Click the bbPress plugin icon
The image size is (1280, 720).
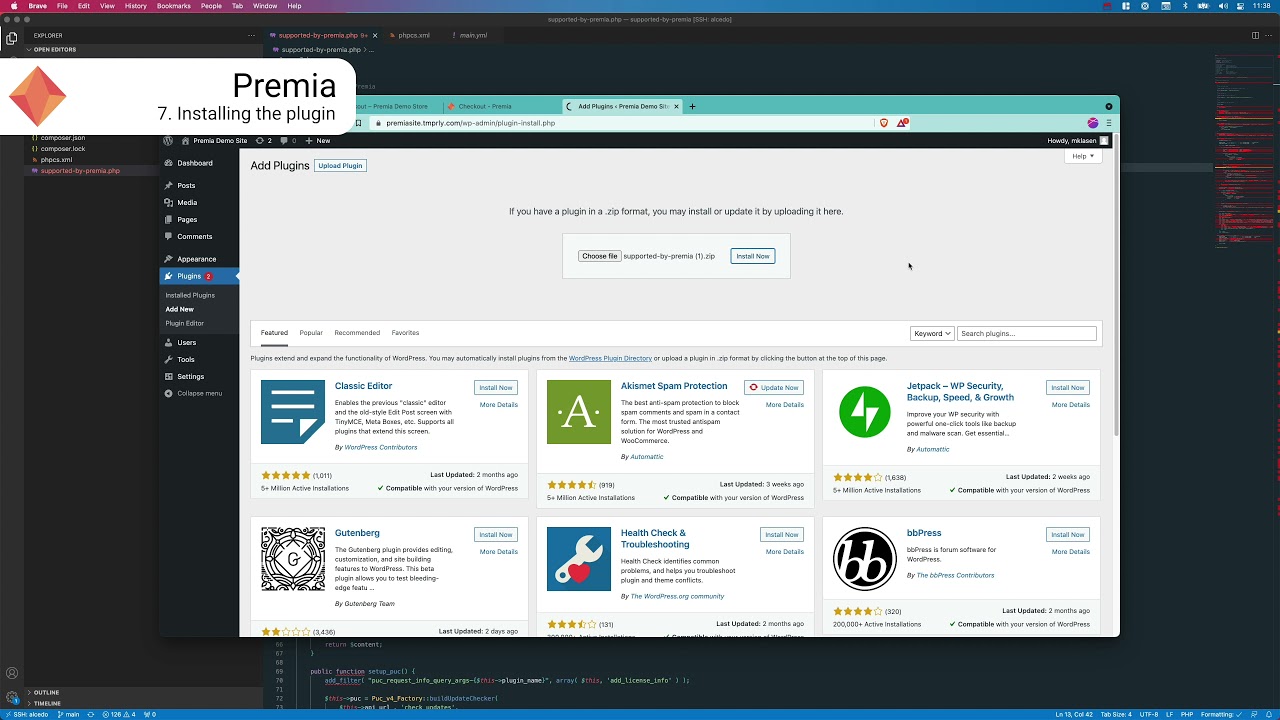point(865,559)
